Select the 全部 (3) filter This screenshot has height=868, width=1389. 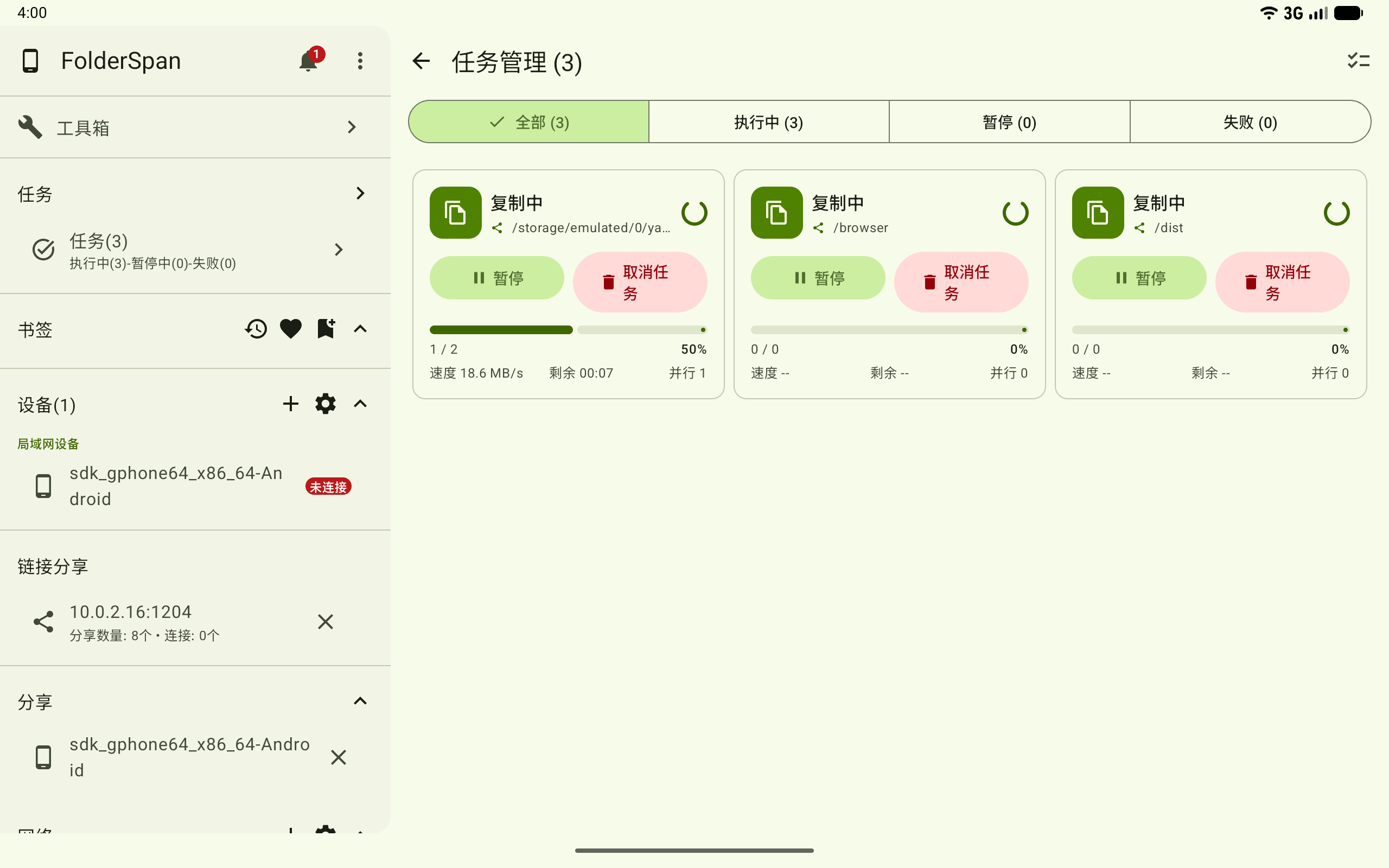pyautogui.click(x=528, y=122)
